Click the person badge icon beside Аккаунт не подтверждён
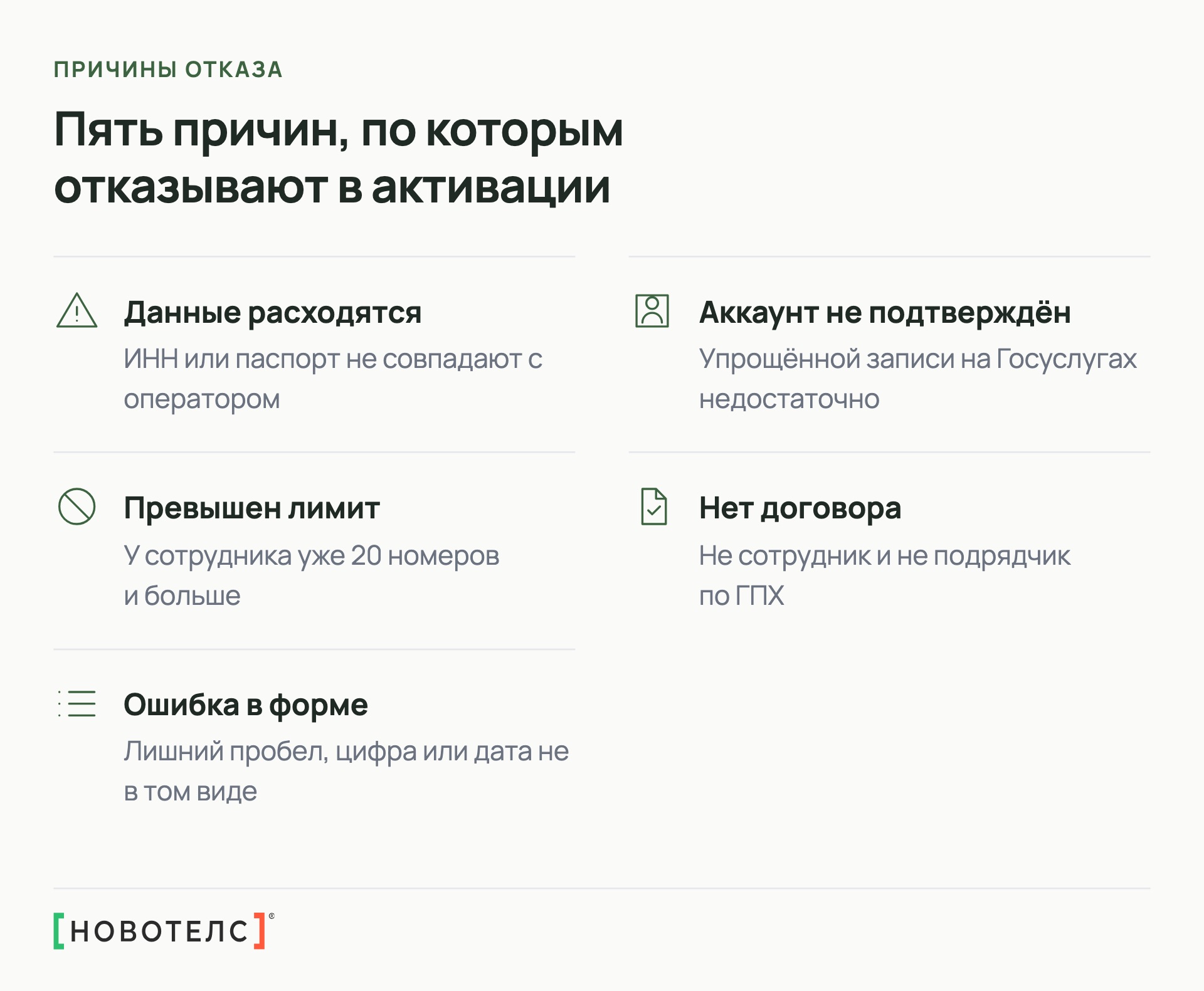The width and height of the screenshot is (1204, 991). point(652,311)
